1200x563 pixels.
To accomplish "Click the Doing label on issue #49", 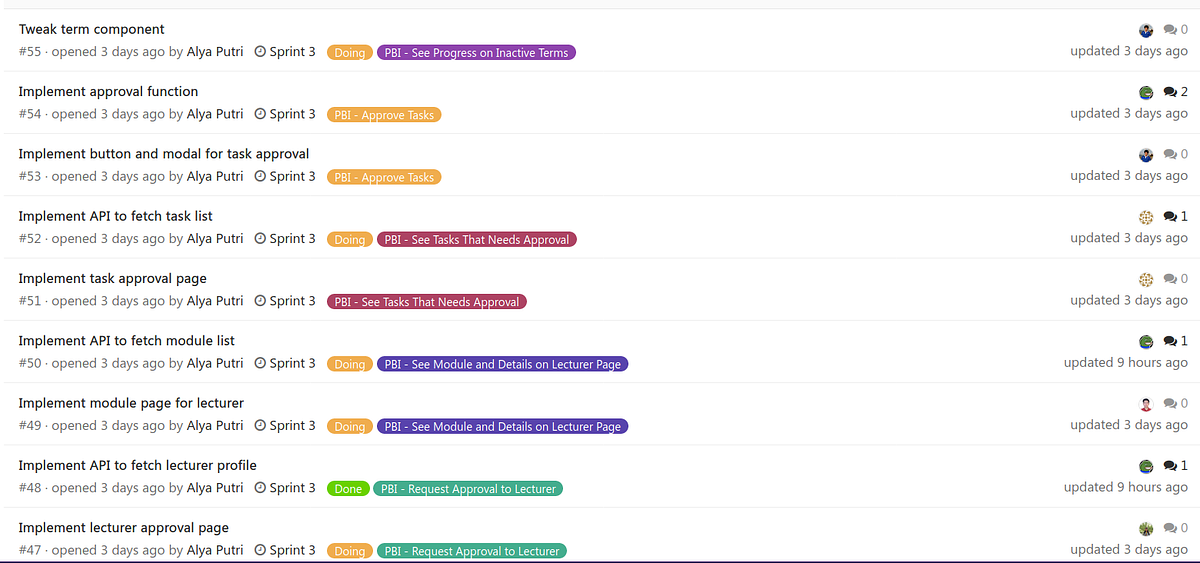I will pos(350,427).
